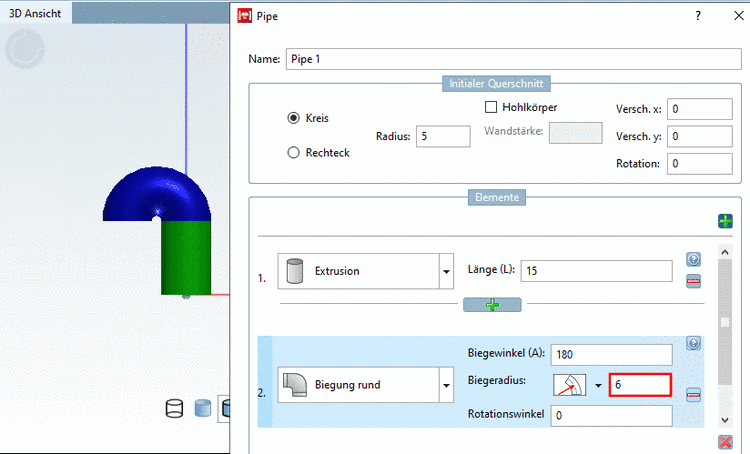Remove the Extrusion element with minus icon
Screen dimensions: 750x454
point(694,281)
